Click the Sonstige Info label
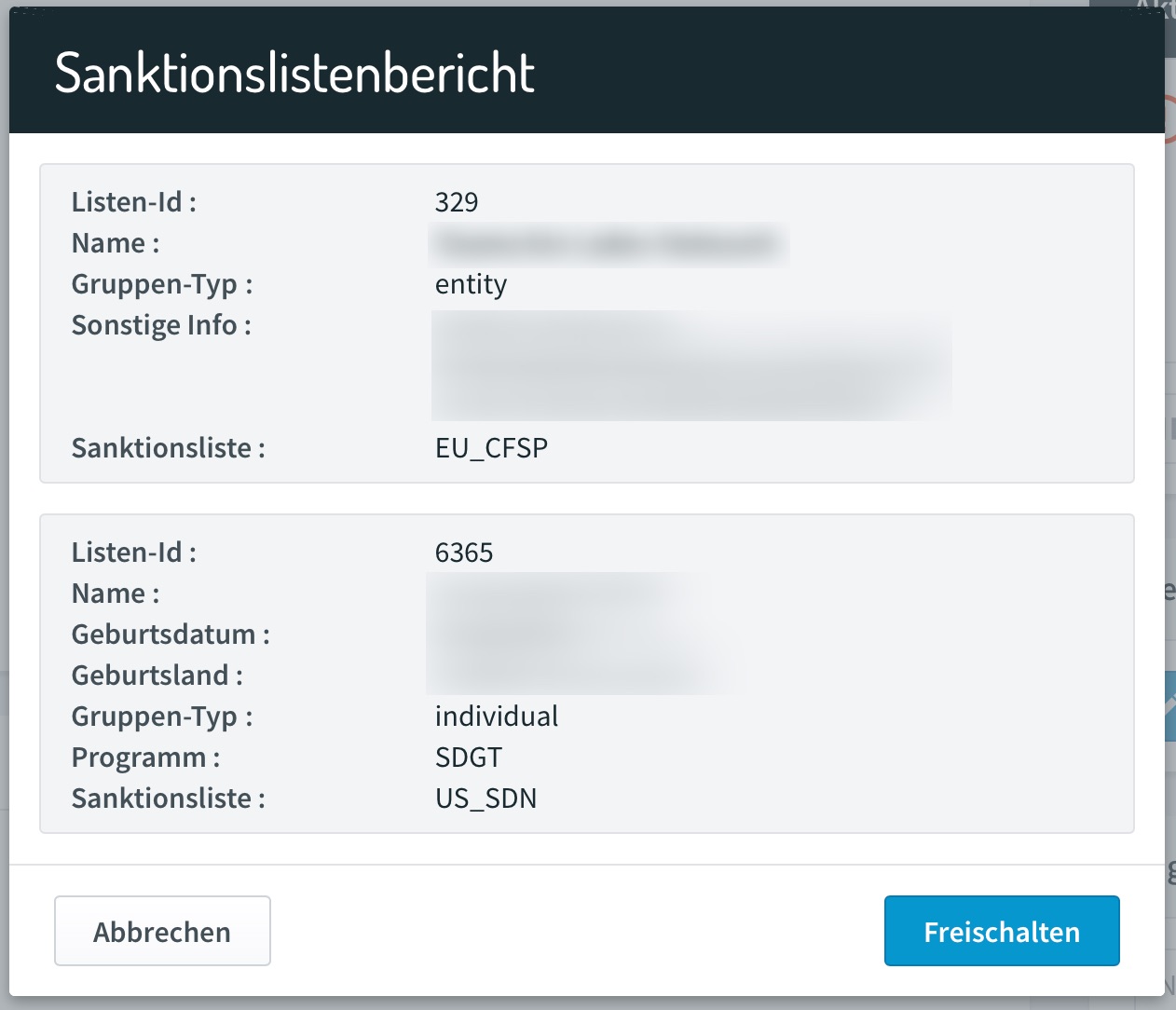 click(161, 325)
